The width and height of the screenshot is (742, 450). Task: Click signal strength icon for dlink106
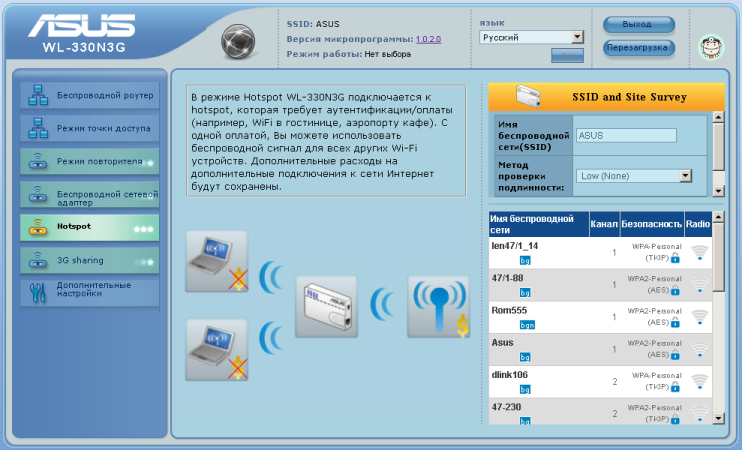click(x=699, y=381)
